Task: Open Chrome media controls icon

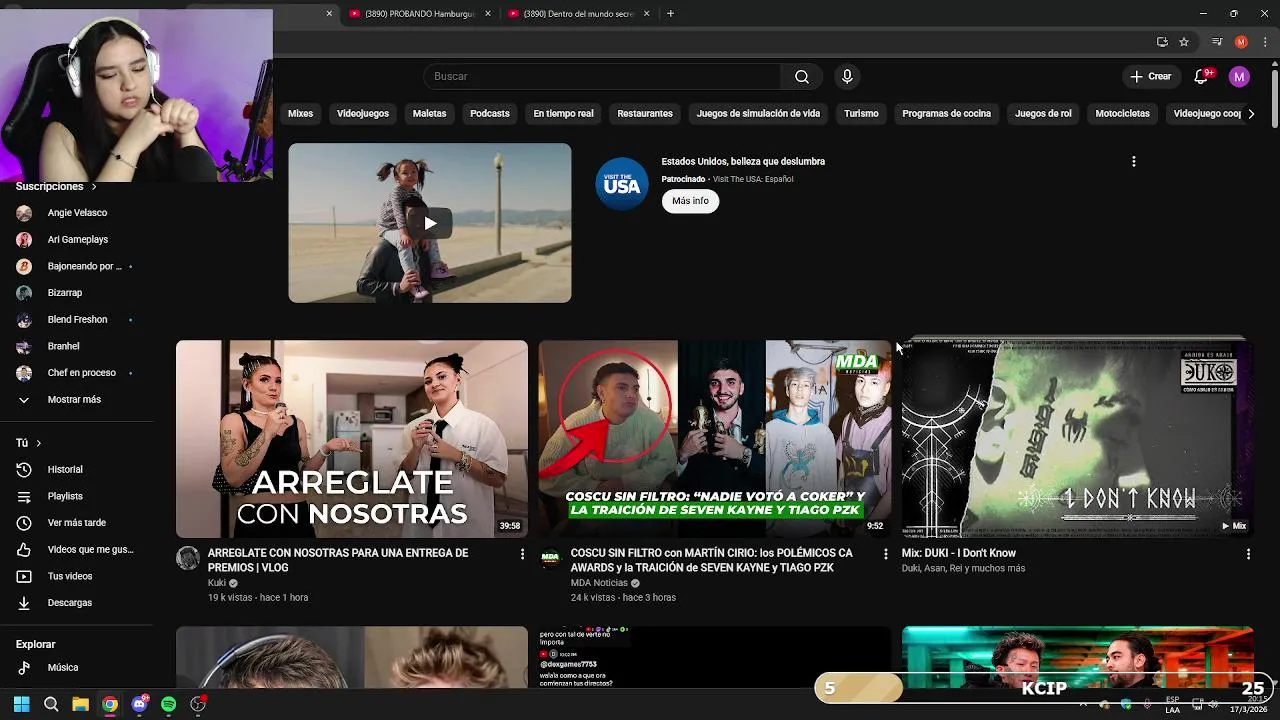Action: [1217, 42]
